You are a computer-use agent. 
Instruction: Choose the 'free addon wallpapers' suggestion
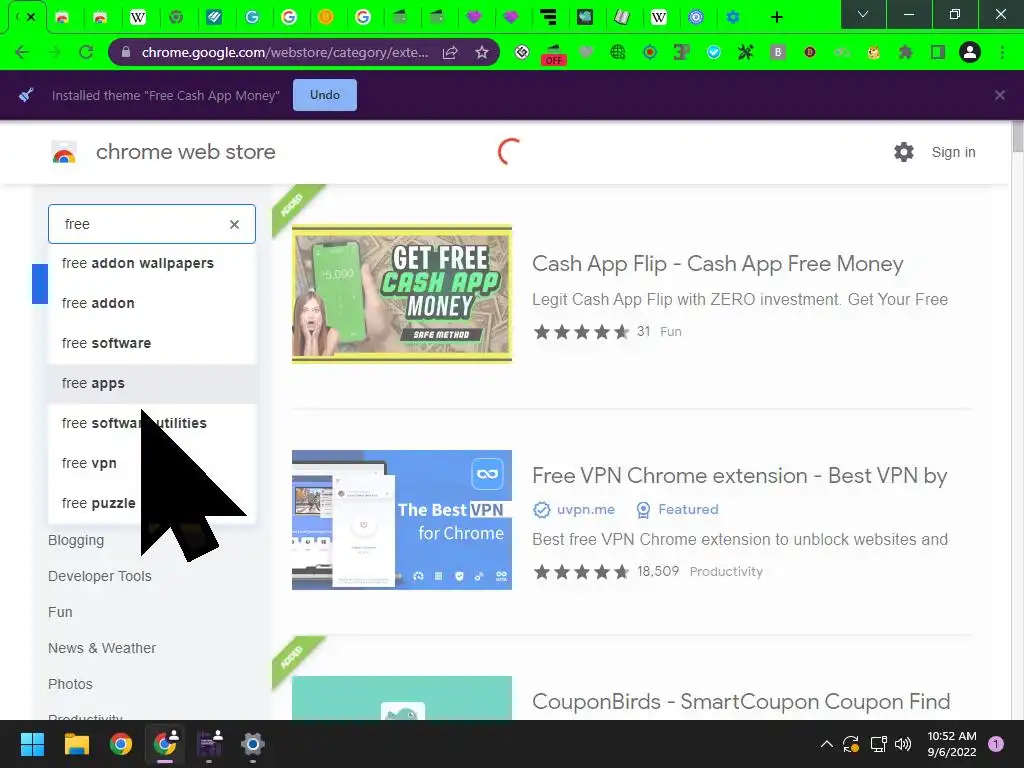152,263
